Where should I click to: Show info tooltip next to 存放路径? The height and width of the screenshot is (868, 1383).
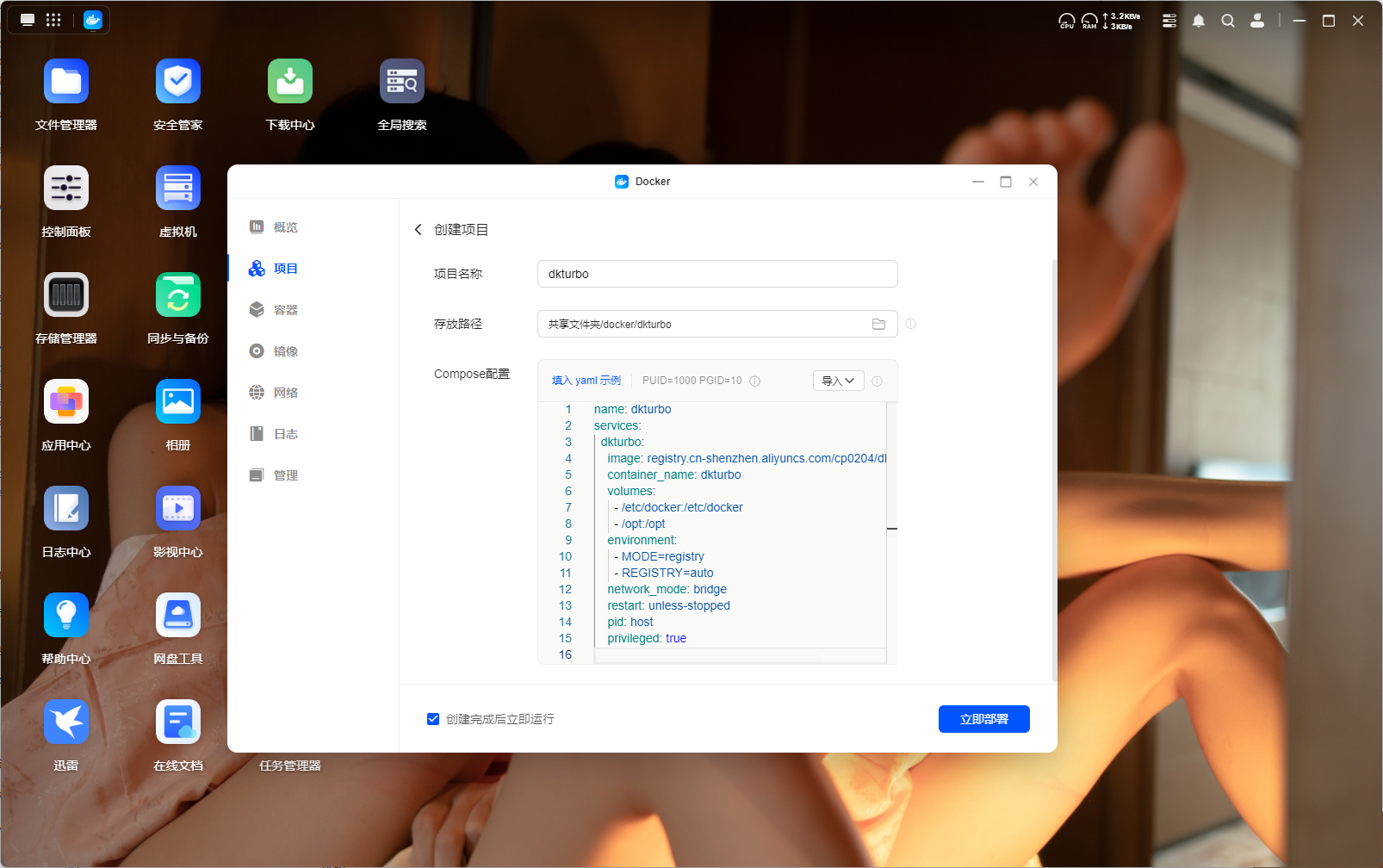tap(910, 324)
